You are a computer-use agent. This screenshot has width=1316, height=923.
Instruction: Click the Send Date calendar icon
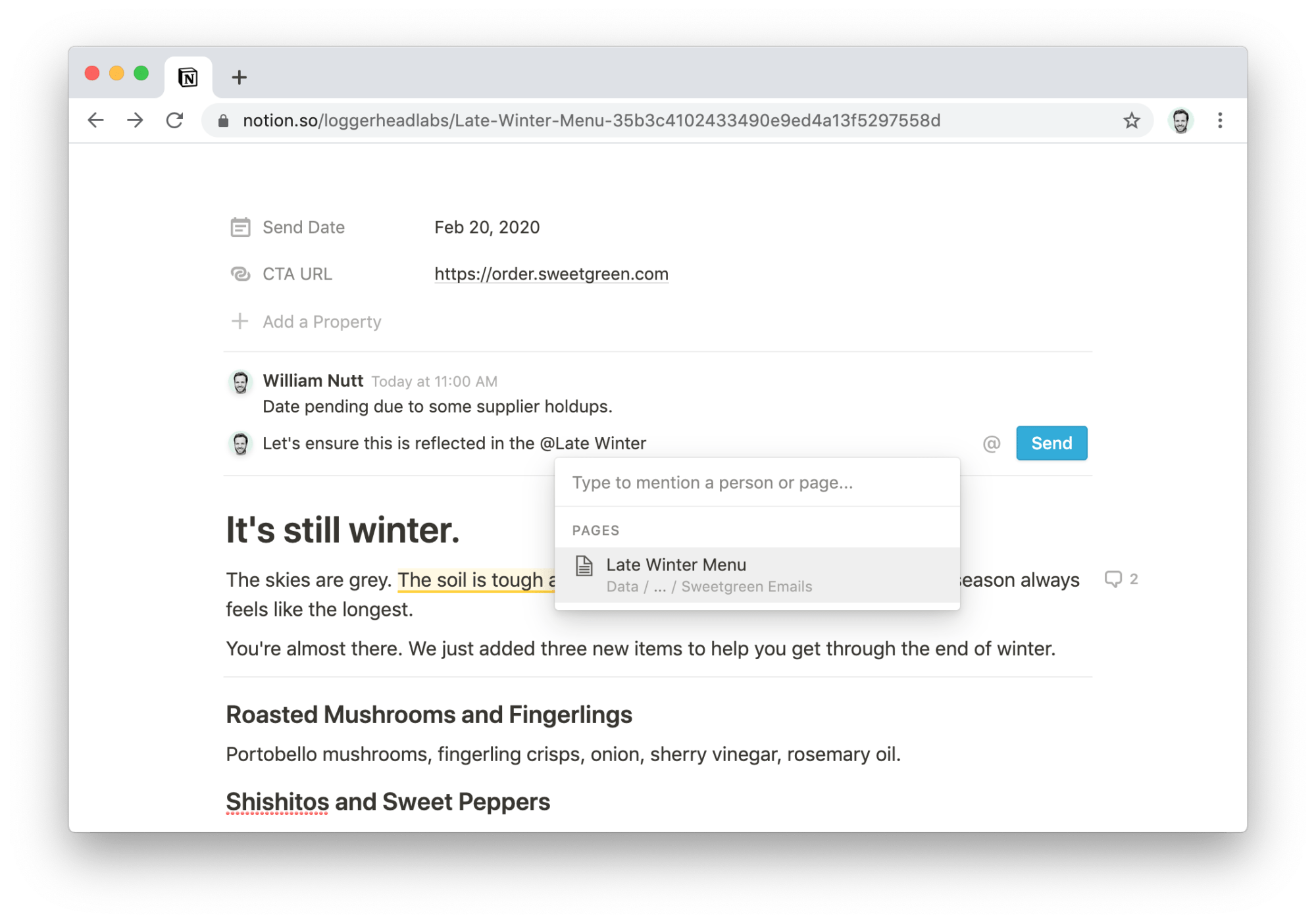241,227
